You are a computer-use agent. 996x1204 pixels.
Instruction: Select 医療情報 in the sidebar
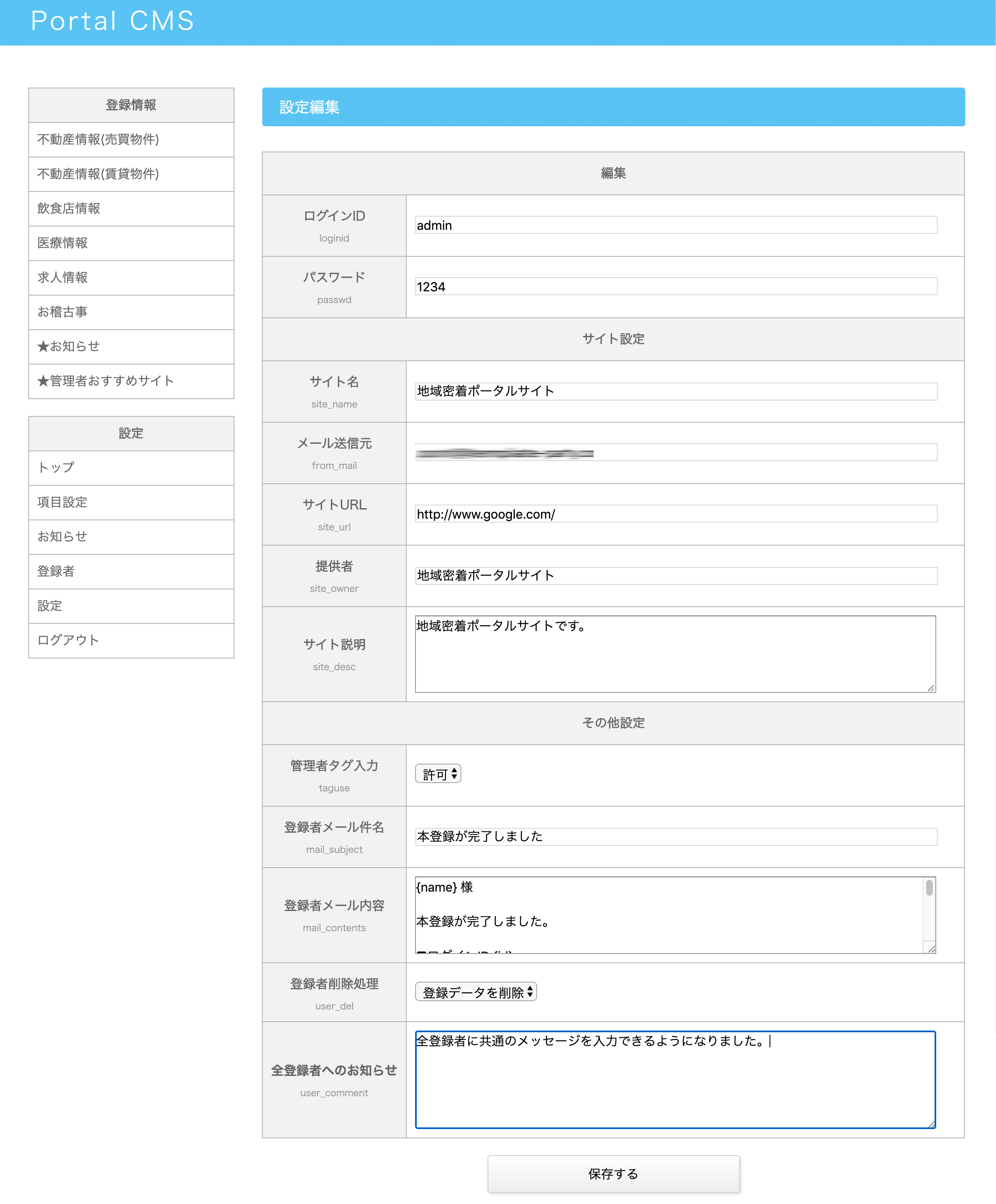click(x=131, y=243)
